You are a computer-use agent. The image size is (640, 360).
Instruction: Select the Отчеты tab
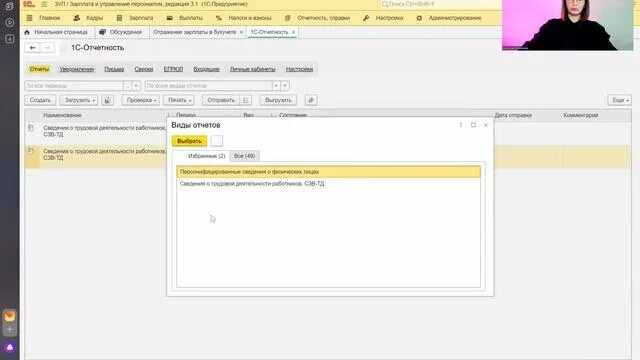pyautogui.click(x=39, y=69)
